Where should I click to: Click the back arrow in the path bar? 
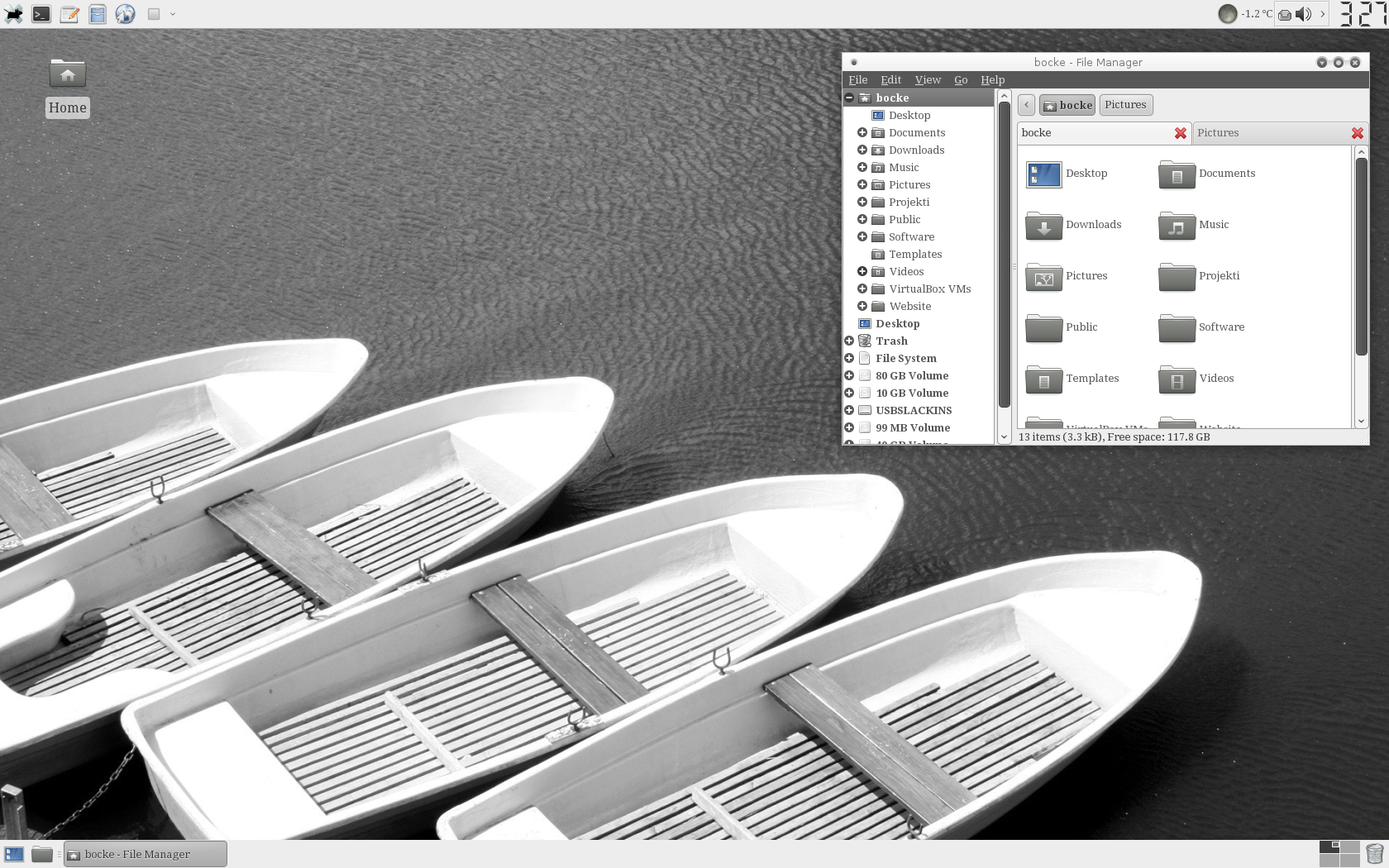click(x=1027, y=105)
